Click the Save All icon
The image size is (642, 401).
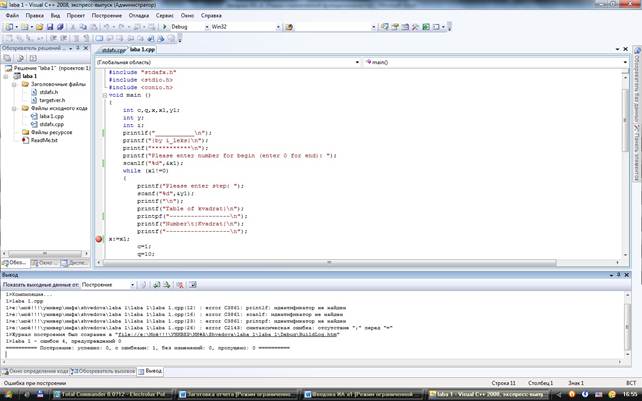point(60,27)
